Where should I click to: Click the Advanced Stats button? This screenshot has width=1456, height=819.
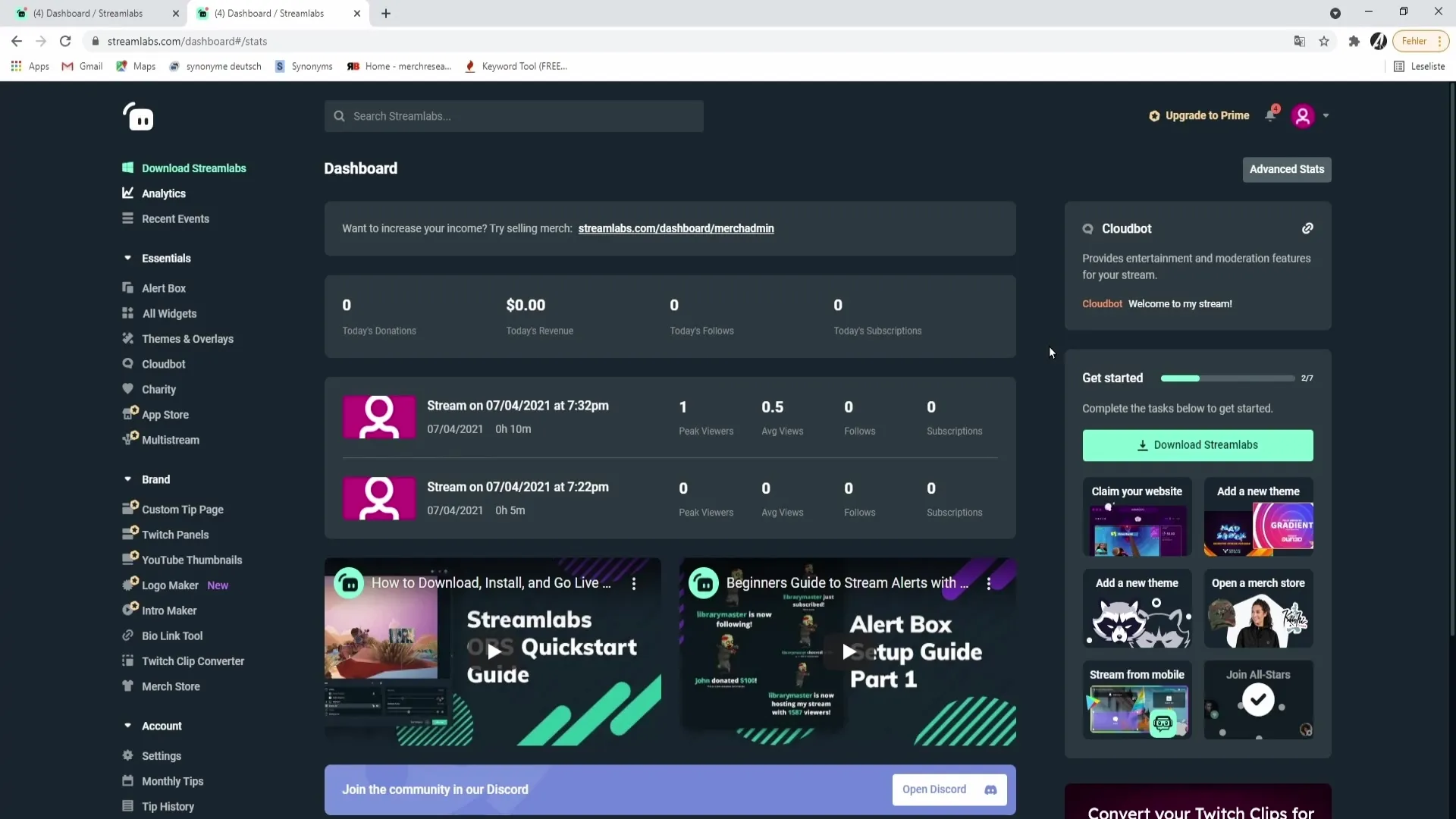pos(1286,169)
